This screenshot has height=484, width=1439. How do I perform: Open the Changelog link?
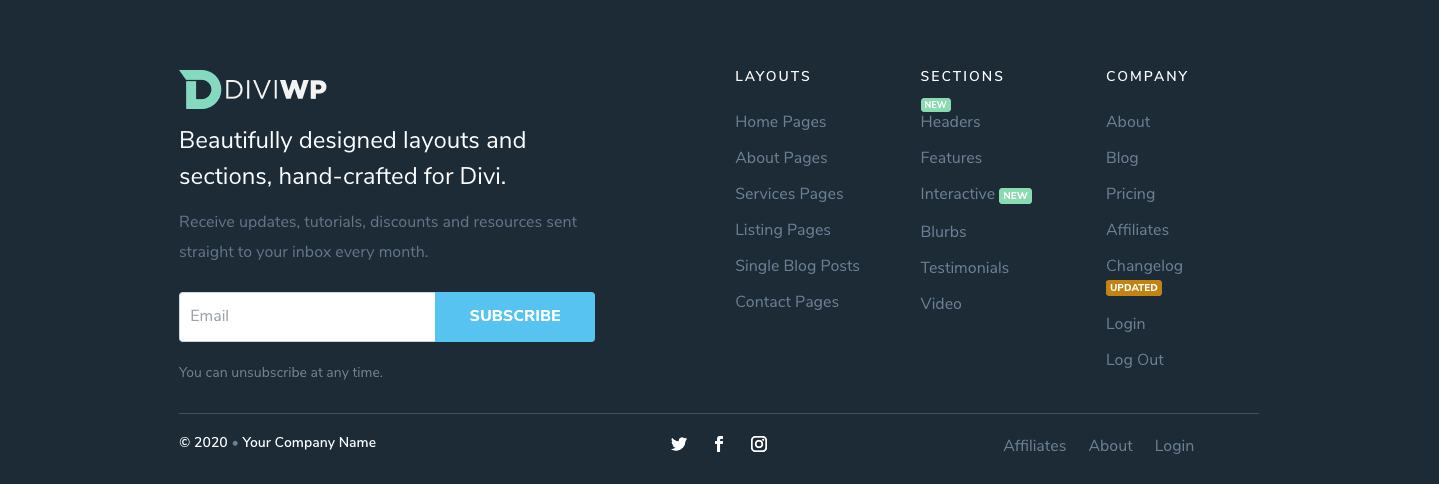click(x=1144, y=266)
